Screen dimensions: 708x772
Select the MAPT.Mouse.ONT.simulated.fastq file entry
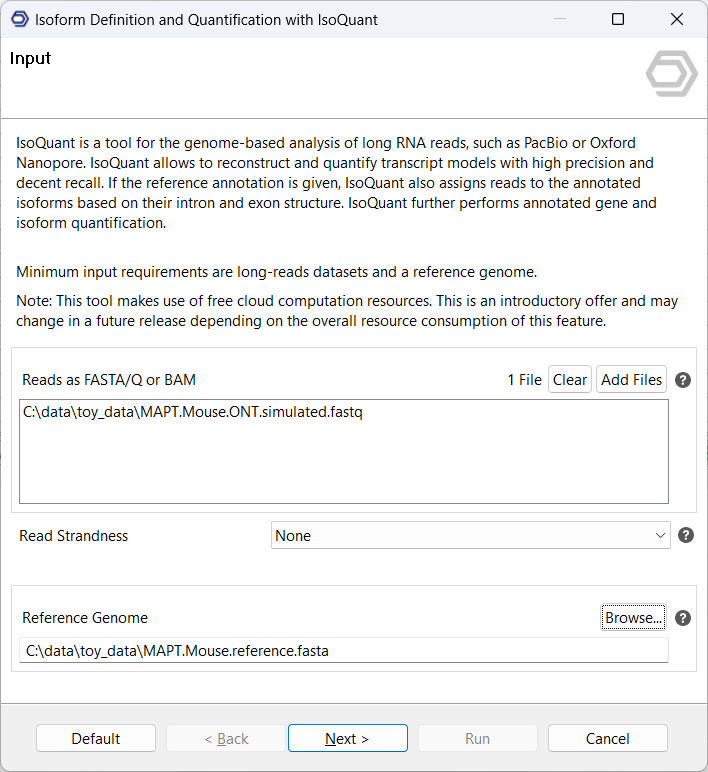192,412
